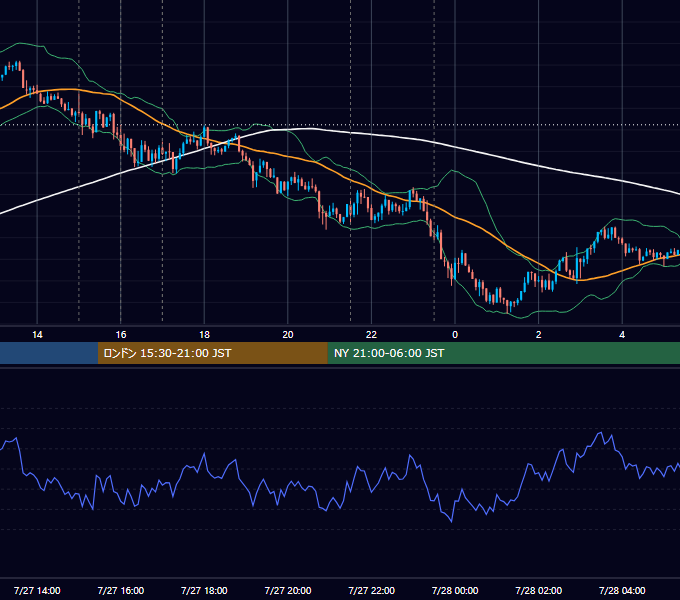Click the ロンドン 15:30-21:00 JST session bar

[212, 353]
